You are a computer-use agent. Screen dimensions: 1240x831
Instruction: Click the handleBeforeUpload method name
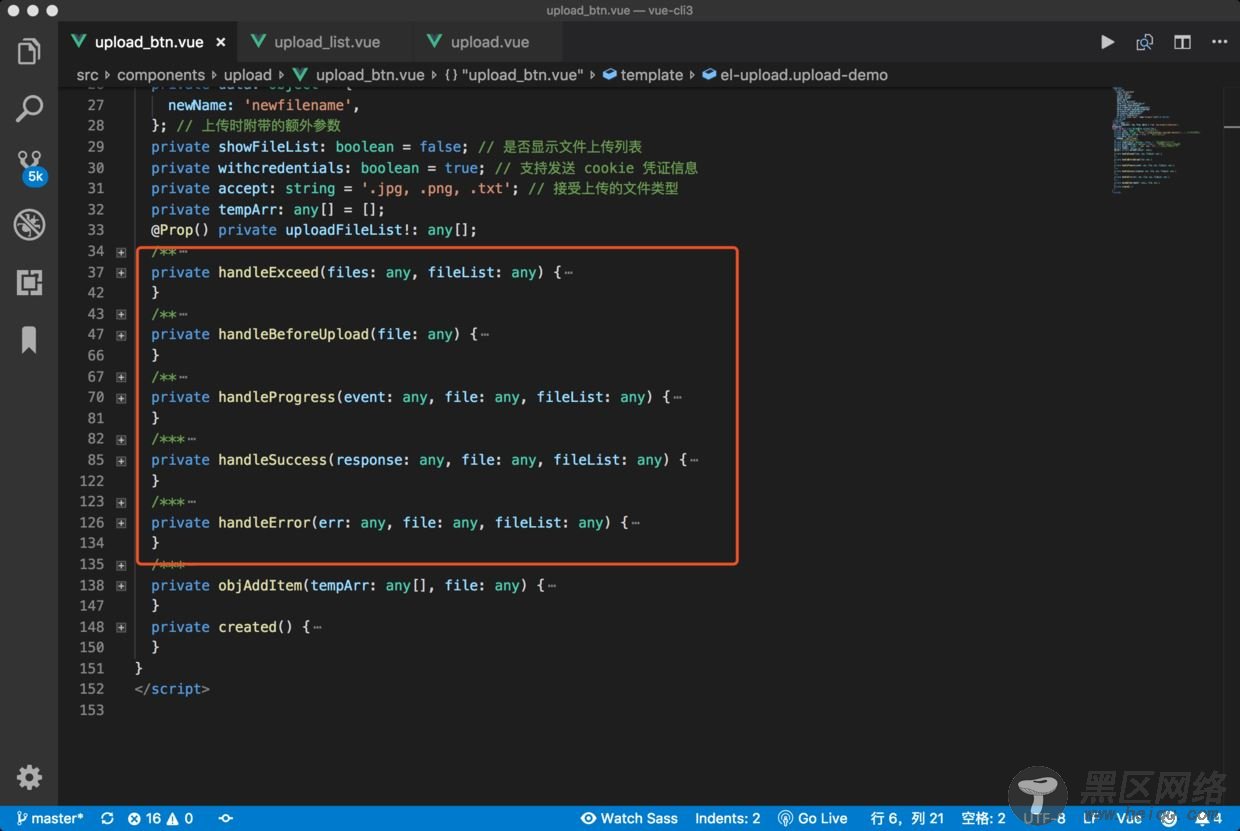pyautogui.click(x=293, y=334)
